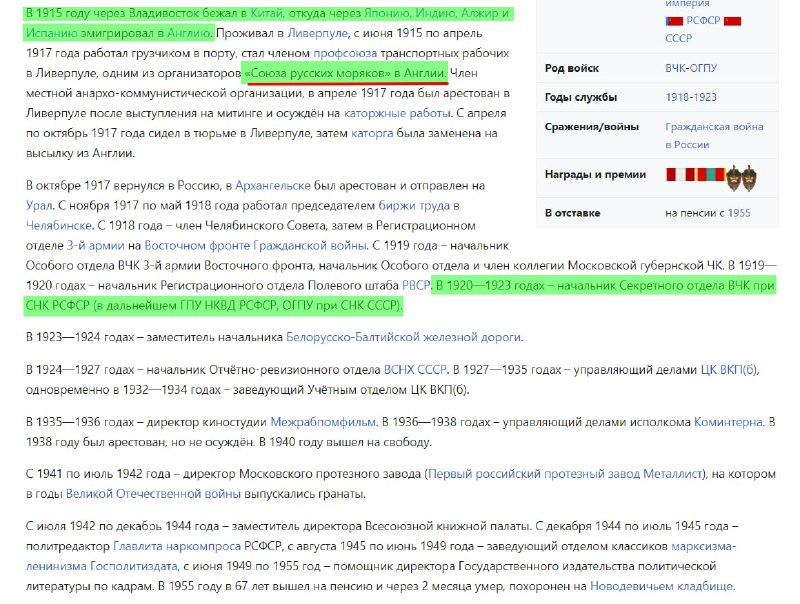This screenshot has width=800, height=604.
Task: Click the red-and-white award ribbon
Action: click(680, 175)
